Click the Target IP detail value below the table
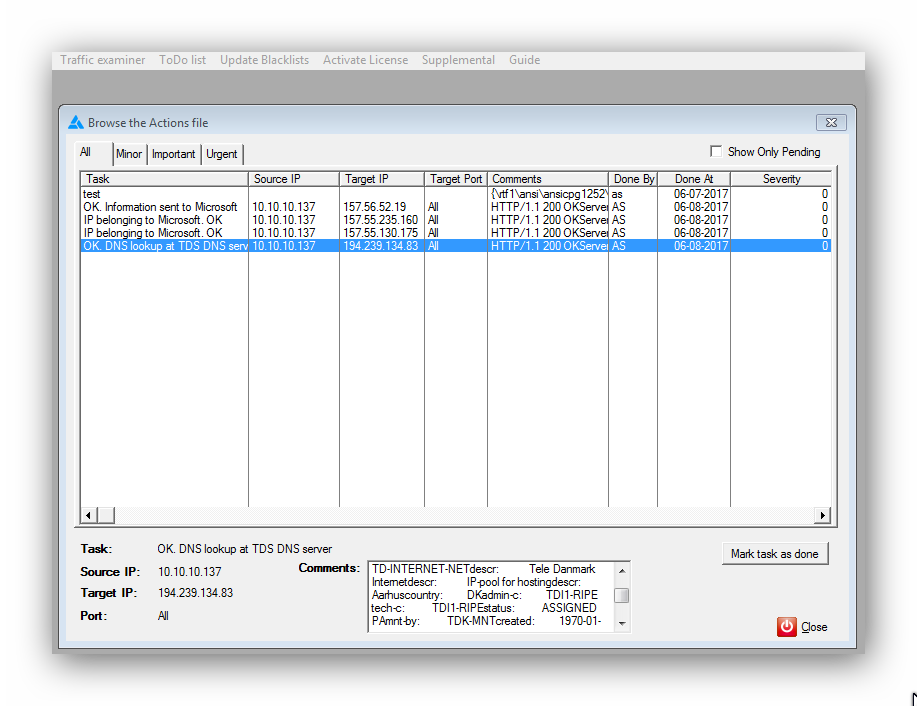This screenshot has width=917, height=706. pyautogui.click(x=195, y=593)
